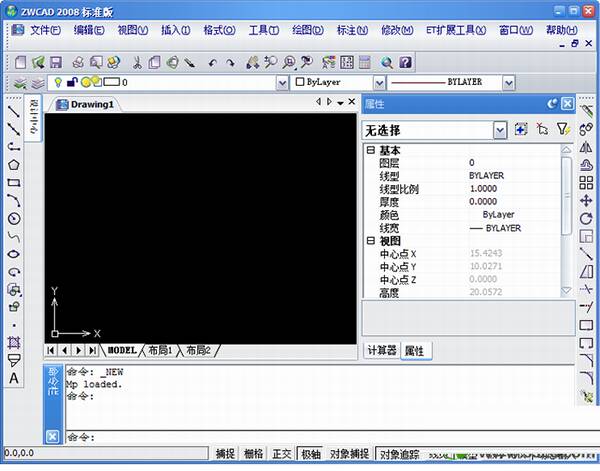
Task: Click the first layout tab navigation arrow
Action: pyautogui.click(x=51, y=350)
